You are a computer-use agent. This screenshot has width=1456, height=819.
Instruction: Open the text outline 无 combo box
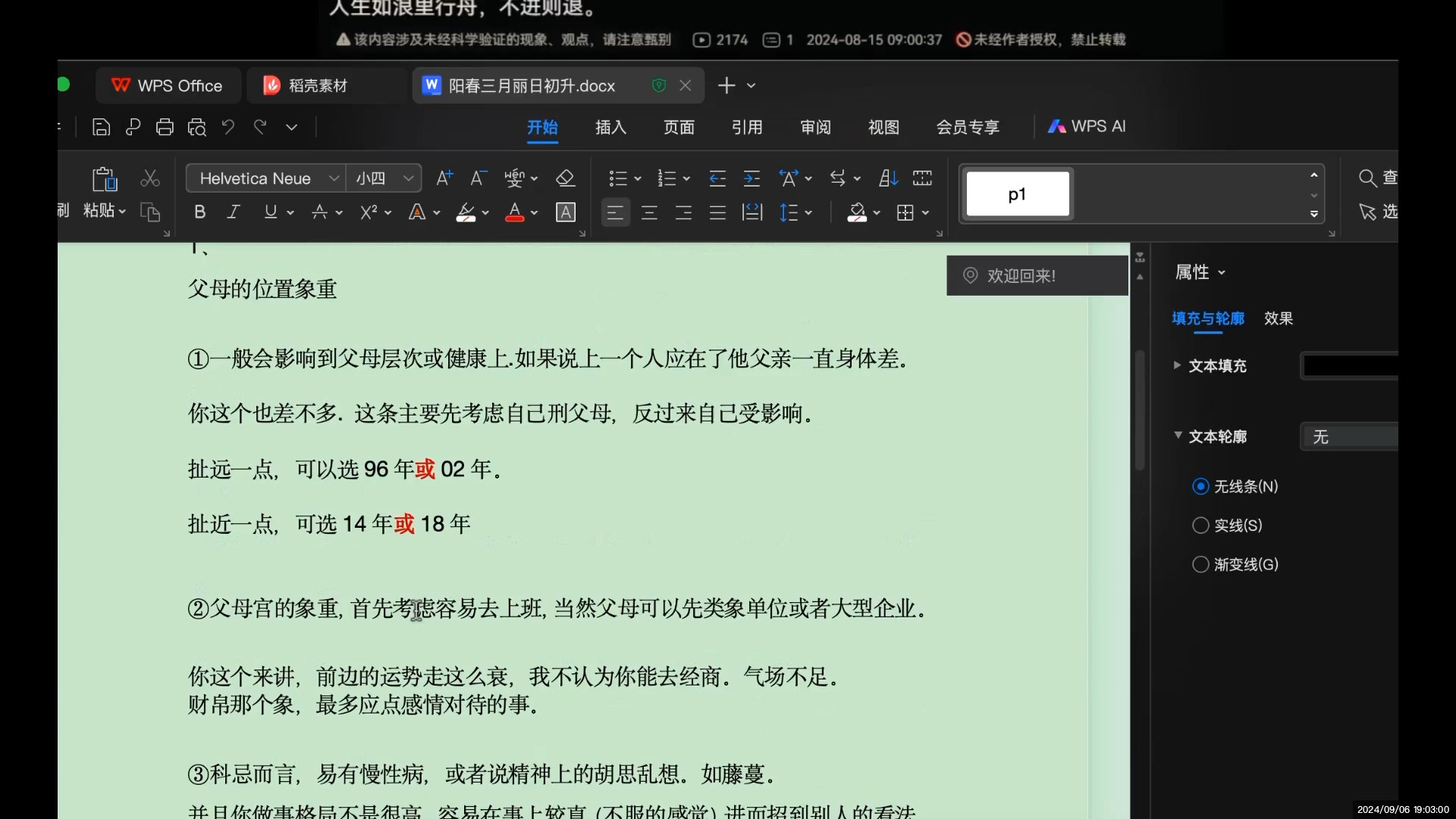click(1349, 437)
